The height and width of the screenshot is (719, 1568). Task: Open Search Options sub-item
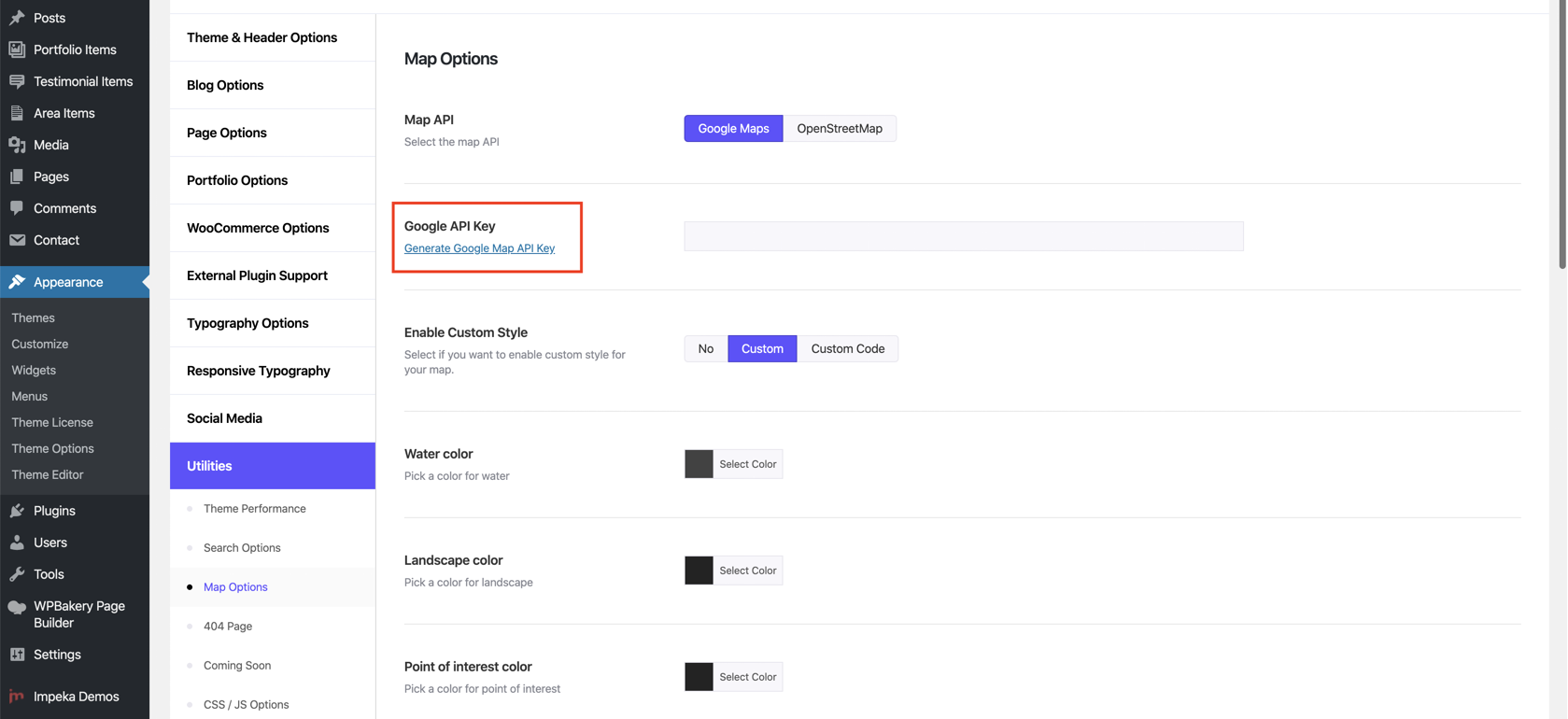[242, 548]
